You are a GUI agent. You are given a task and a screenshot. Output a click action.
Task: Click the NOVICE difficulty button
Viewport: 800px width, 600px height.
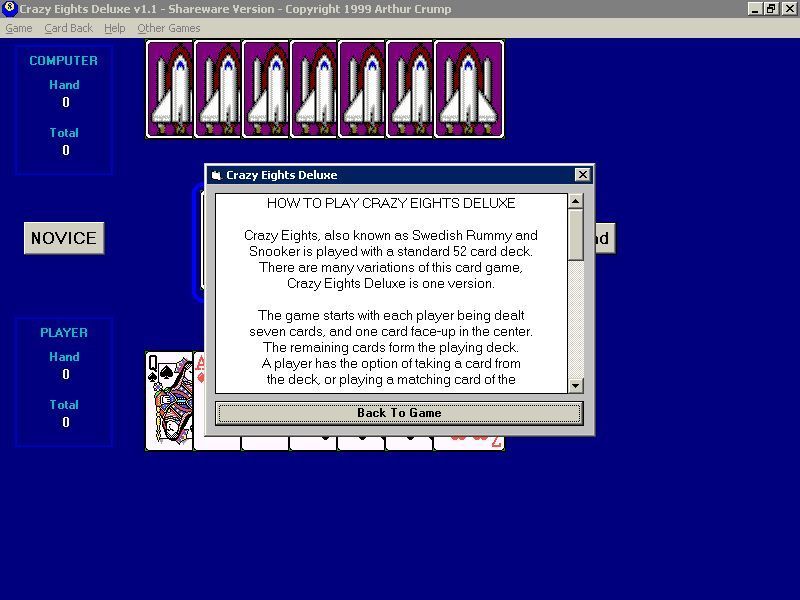coord(63,238)
